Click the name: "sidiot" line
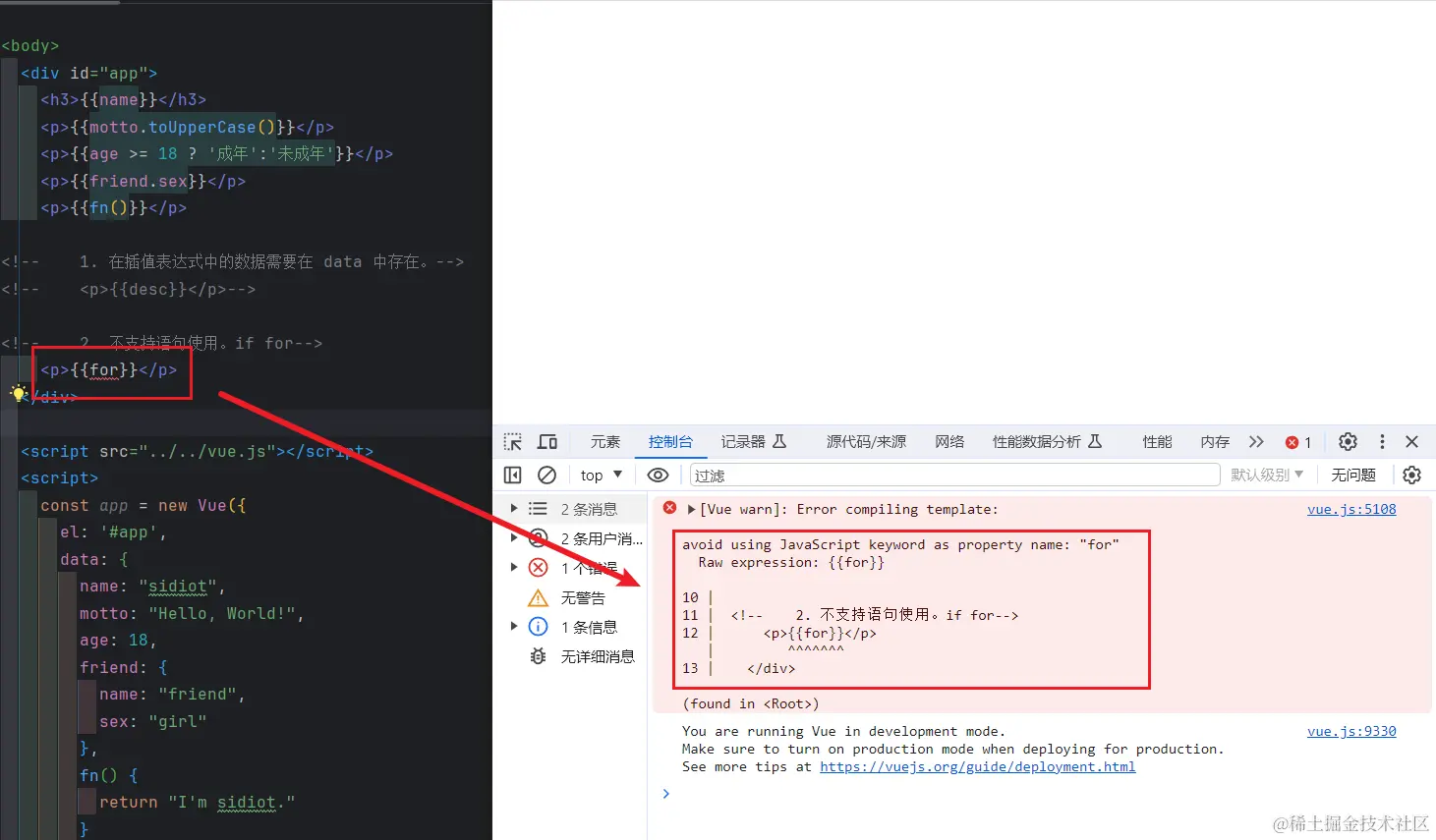The image size is (1436, 840). pos(152,586)
